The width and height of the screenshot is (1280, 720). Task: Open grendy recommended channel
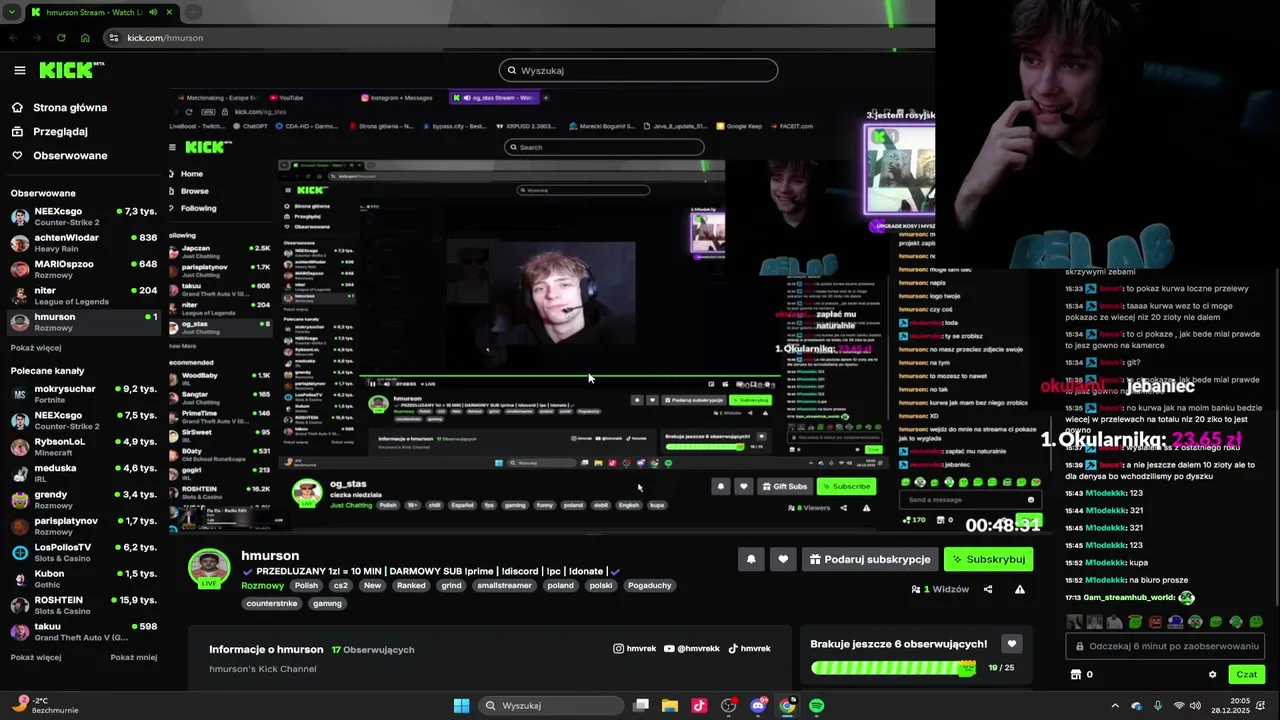pyautogui.click(x=83, y=499)
